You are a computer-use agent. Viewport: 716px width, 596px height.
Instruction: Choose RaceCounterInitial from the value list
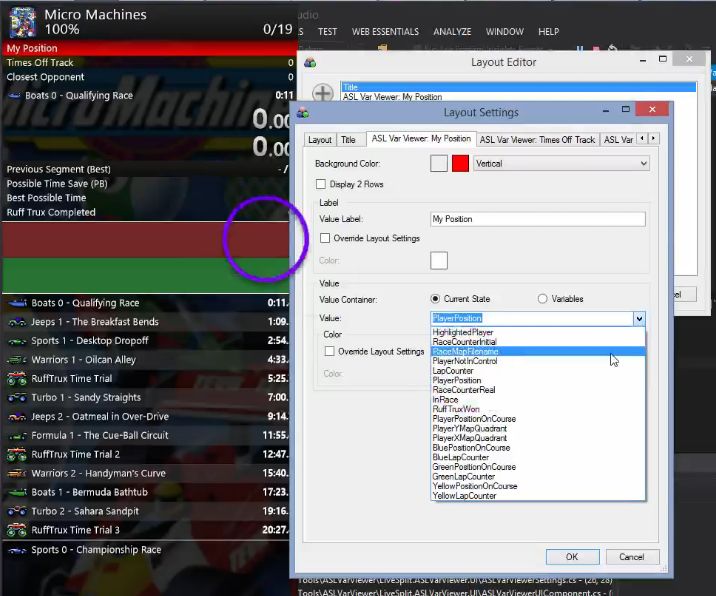[x=538, y=342]
